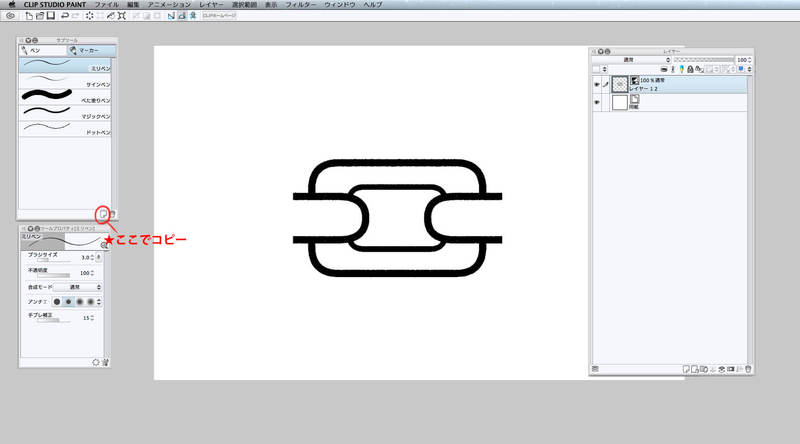This screenshot has height=444, width=800.
Task: Open the 選択範囲 menu
Action: tap(244, 5)
